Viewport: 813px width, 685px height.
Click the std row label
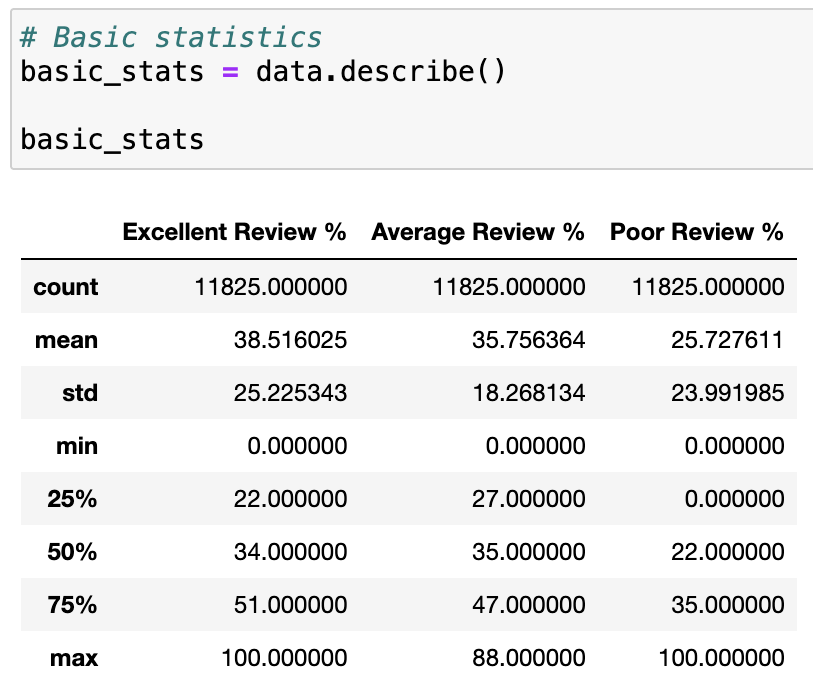(80, 393)
